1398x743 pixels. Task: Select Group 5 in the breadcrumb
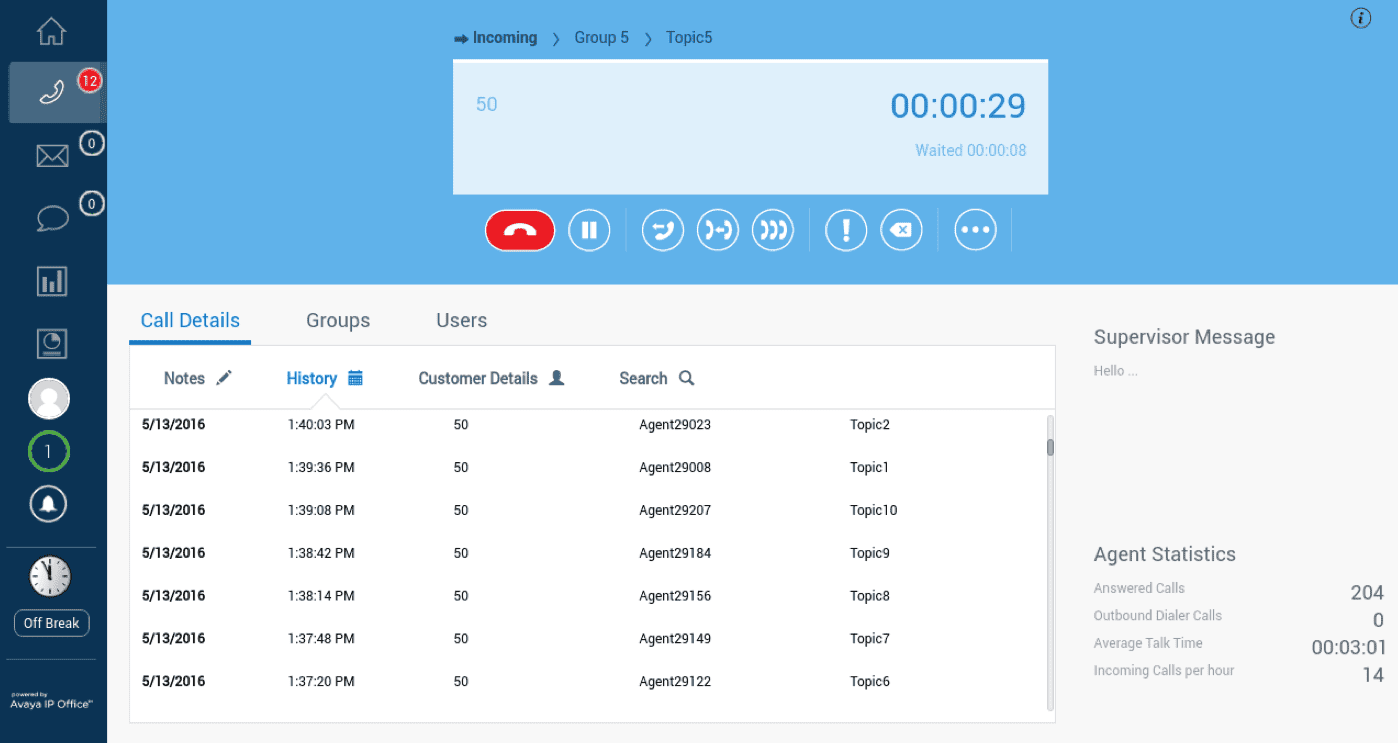(601, 37)
